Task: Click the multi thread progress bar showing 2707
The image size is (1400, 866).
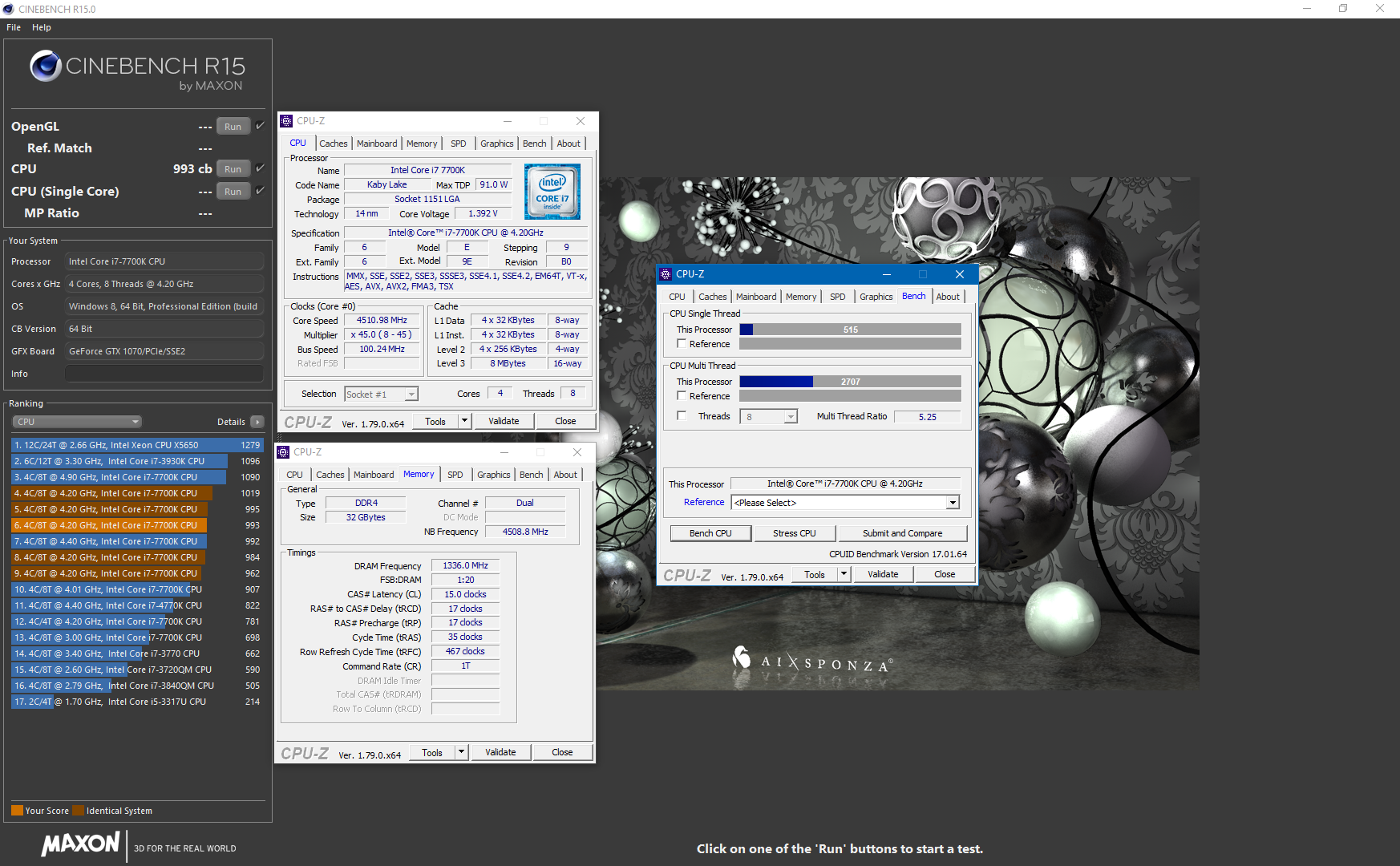Action: pos(850,382)
